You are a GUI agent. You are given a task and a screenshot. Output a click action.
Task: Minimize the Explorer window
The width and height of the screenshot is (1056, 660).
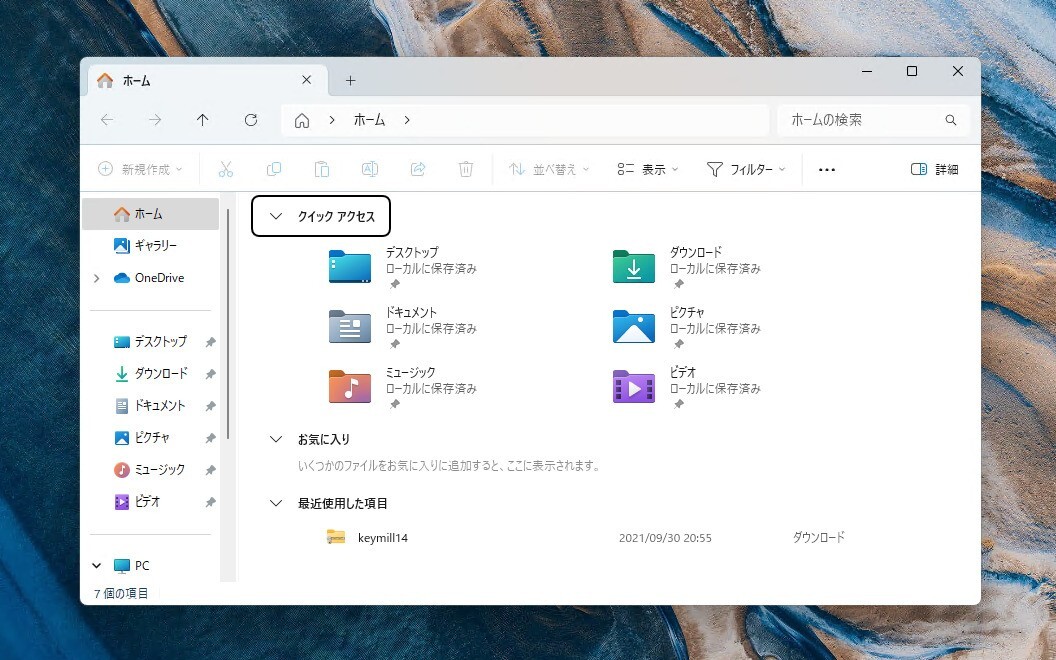click(x=867, y=71)
